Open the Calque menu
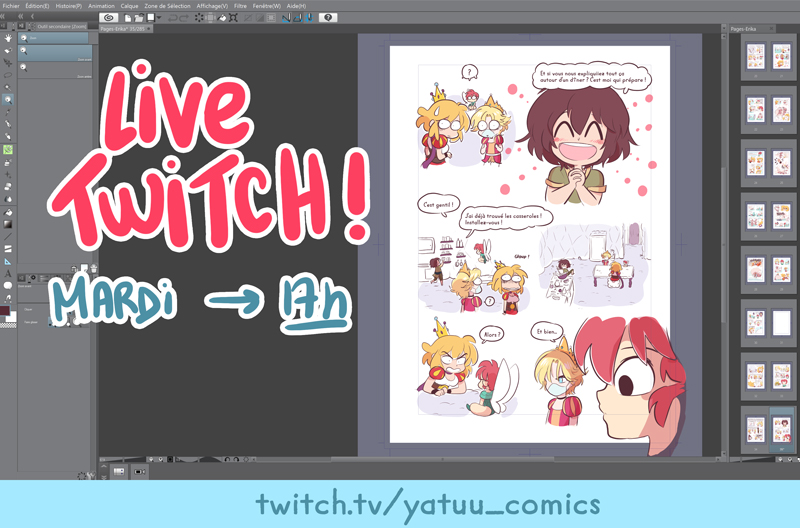 (x=129, y=6)
